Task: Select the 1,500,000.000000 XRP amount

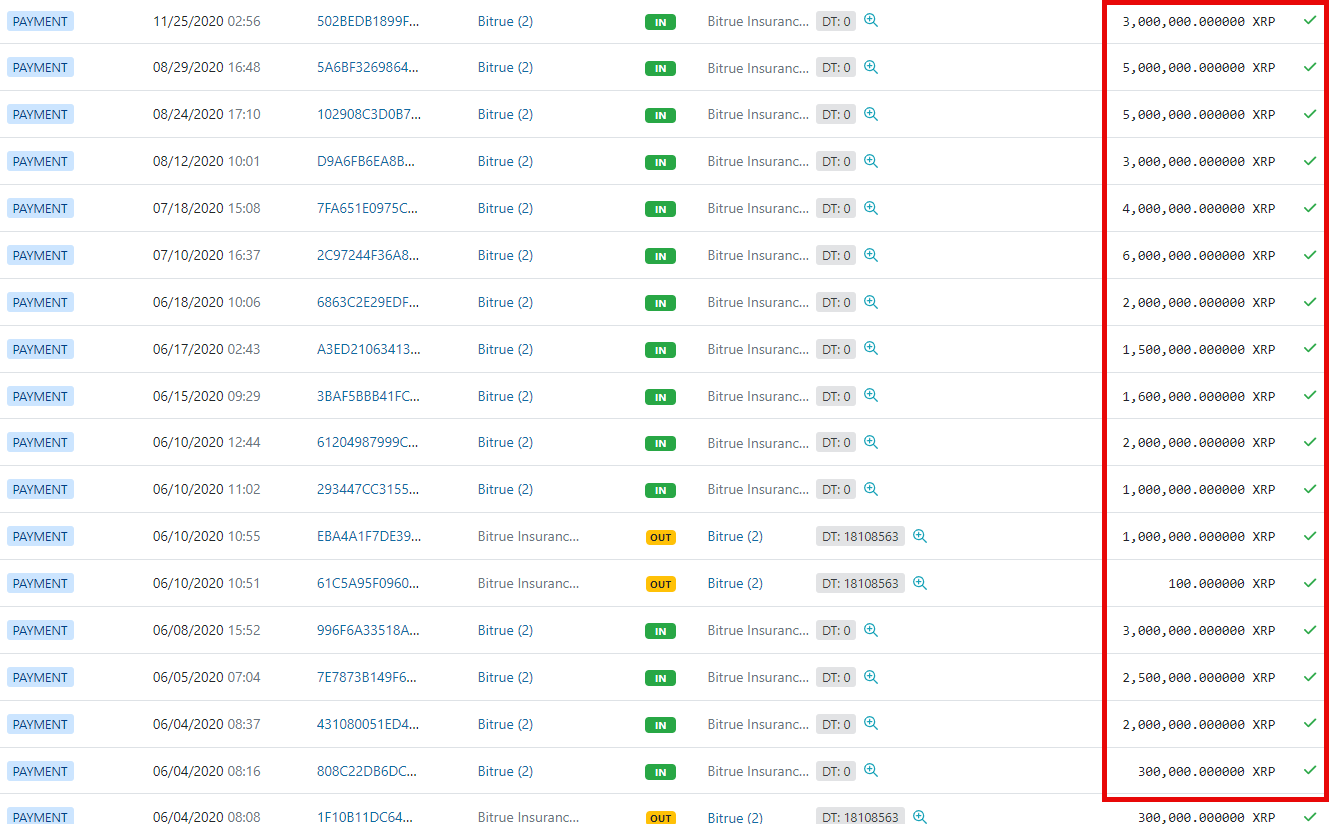Action: [x=1199, y=350]
